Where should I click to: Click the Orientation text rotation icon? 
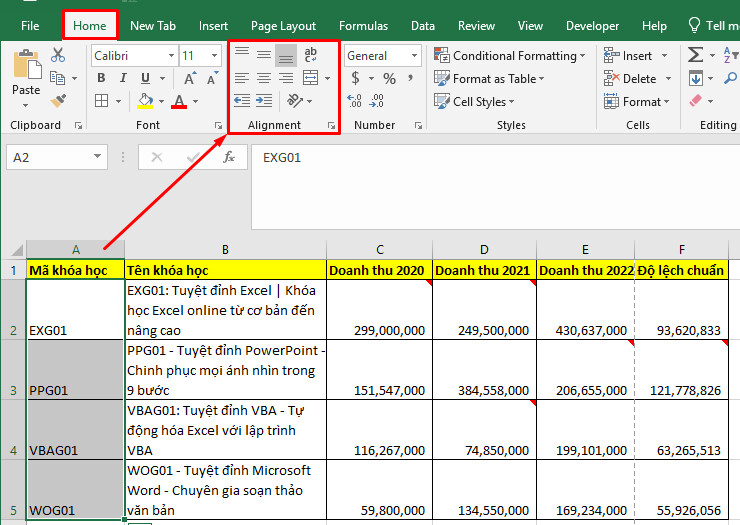(295, 101)
